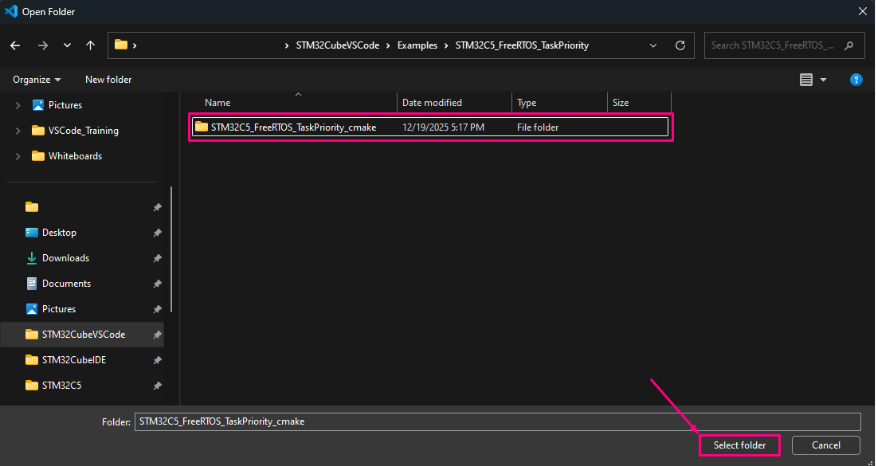Expand the address bar history dropdown
Viewport: 876px width, 466px height.
pyautogui.click(x=653, y=46)
